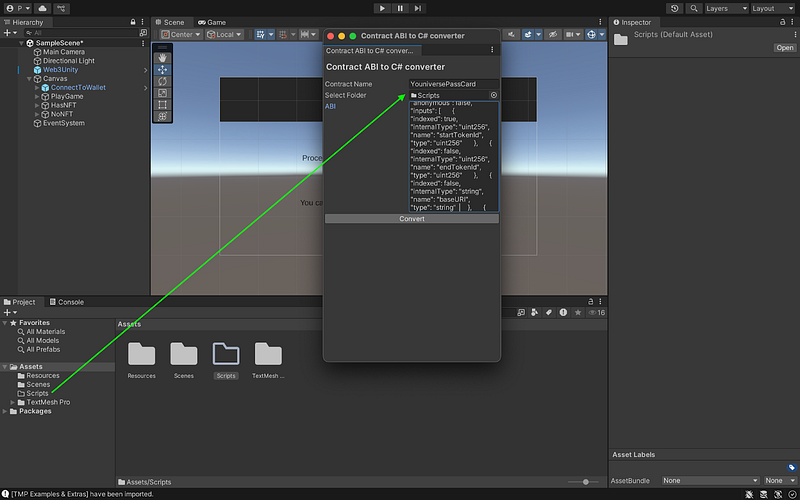Open the Local handle rotation dropdown
800x500 pixels.
pos(224,35)
